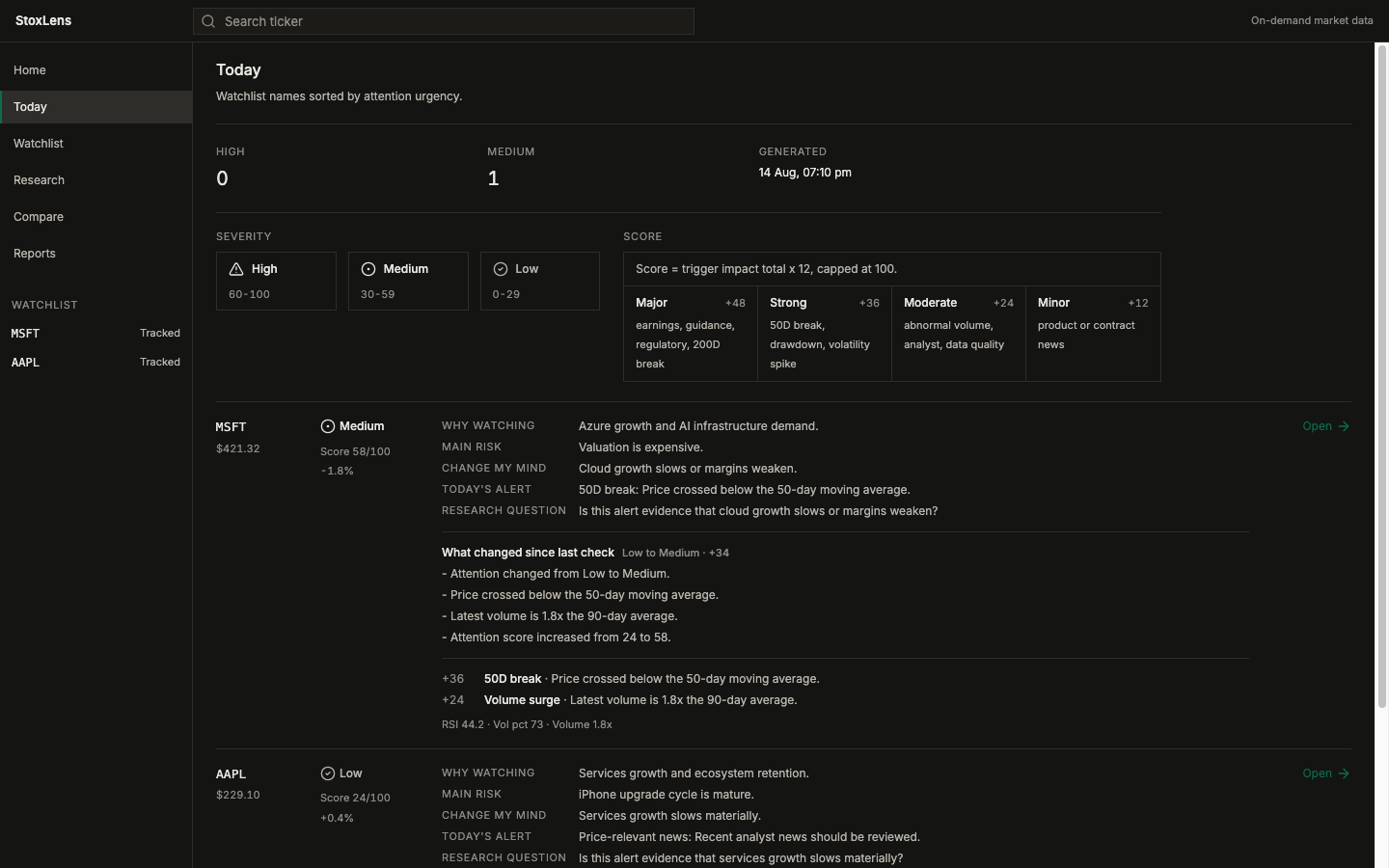Screen dimensions: 1389x868
Task: Click the Medium severity circle icon in legend
Action: coord(368,269)
